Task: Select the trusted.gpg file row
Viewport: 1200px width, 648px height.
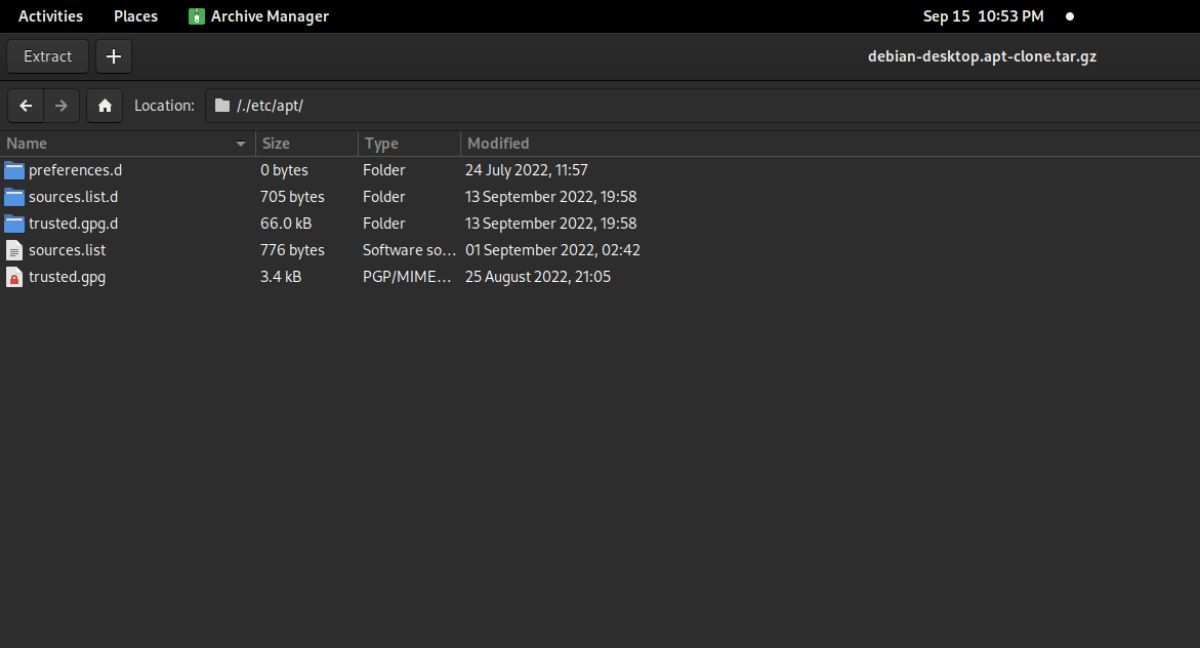Action: pyautogui.click(x=67, y=277)
